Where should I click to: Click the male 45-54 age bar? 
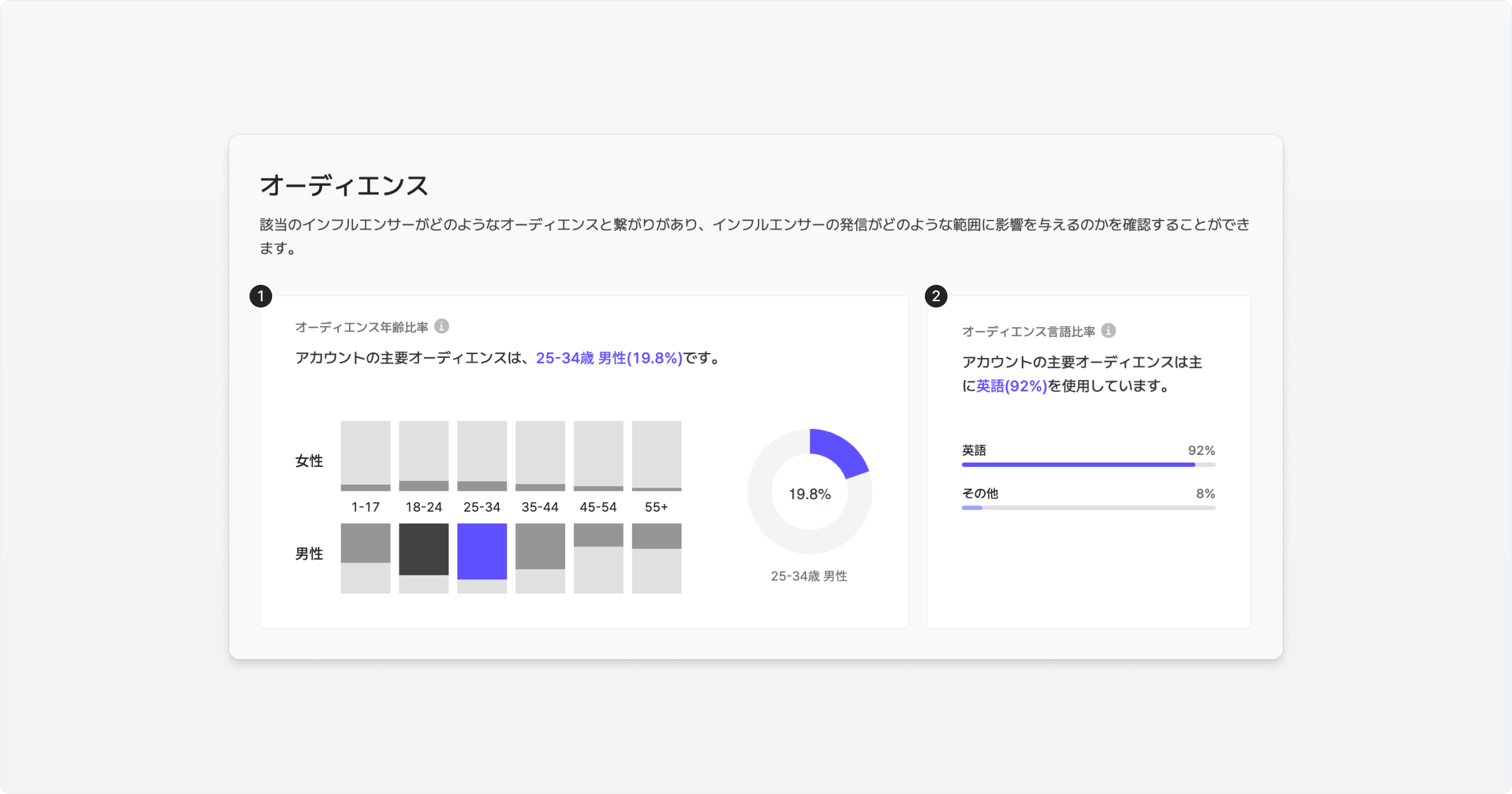[598, 535]
